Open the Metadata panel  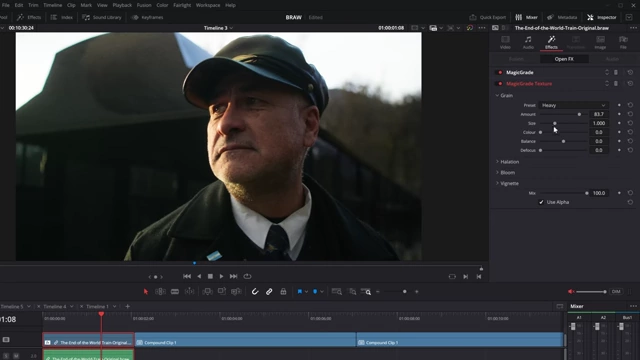pyautogui.click(x=562, y=17)
